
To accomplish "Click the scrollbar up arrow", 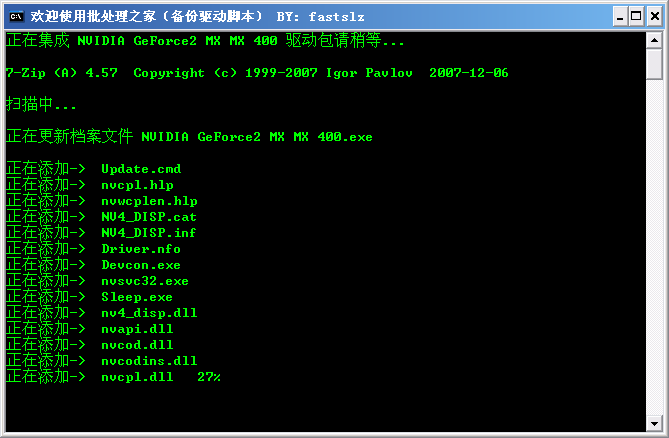I will pos(654,40).
